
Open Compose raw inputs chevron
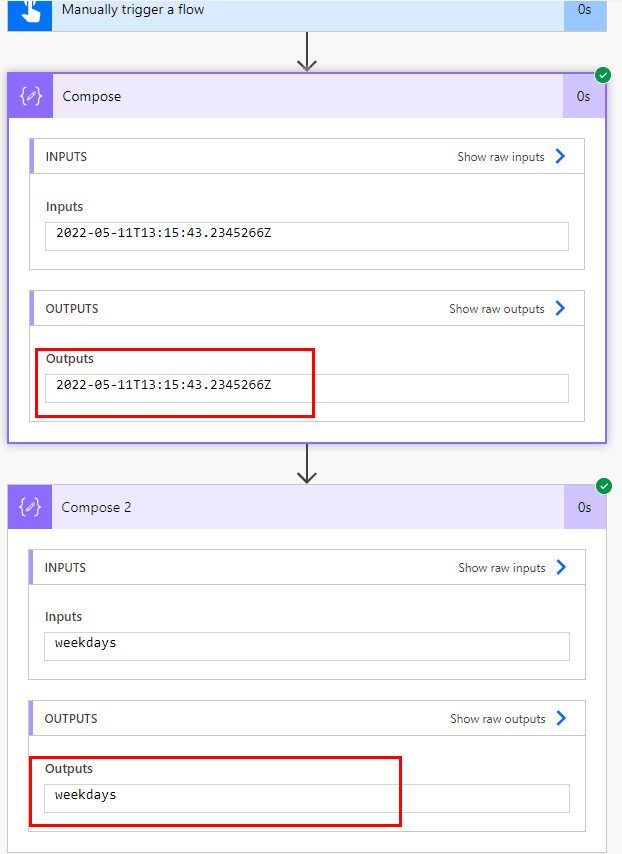pyautogui.click(x=560, y=156)
